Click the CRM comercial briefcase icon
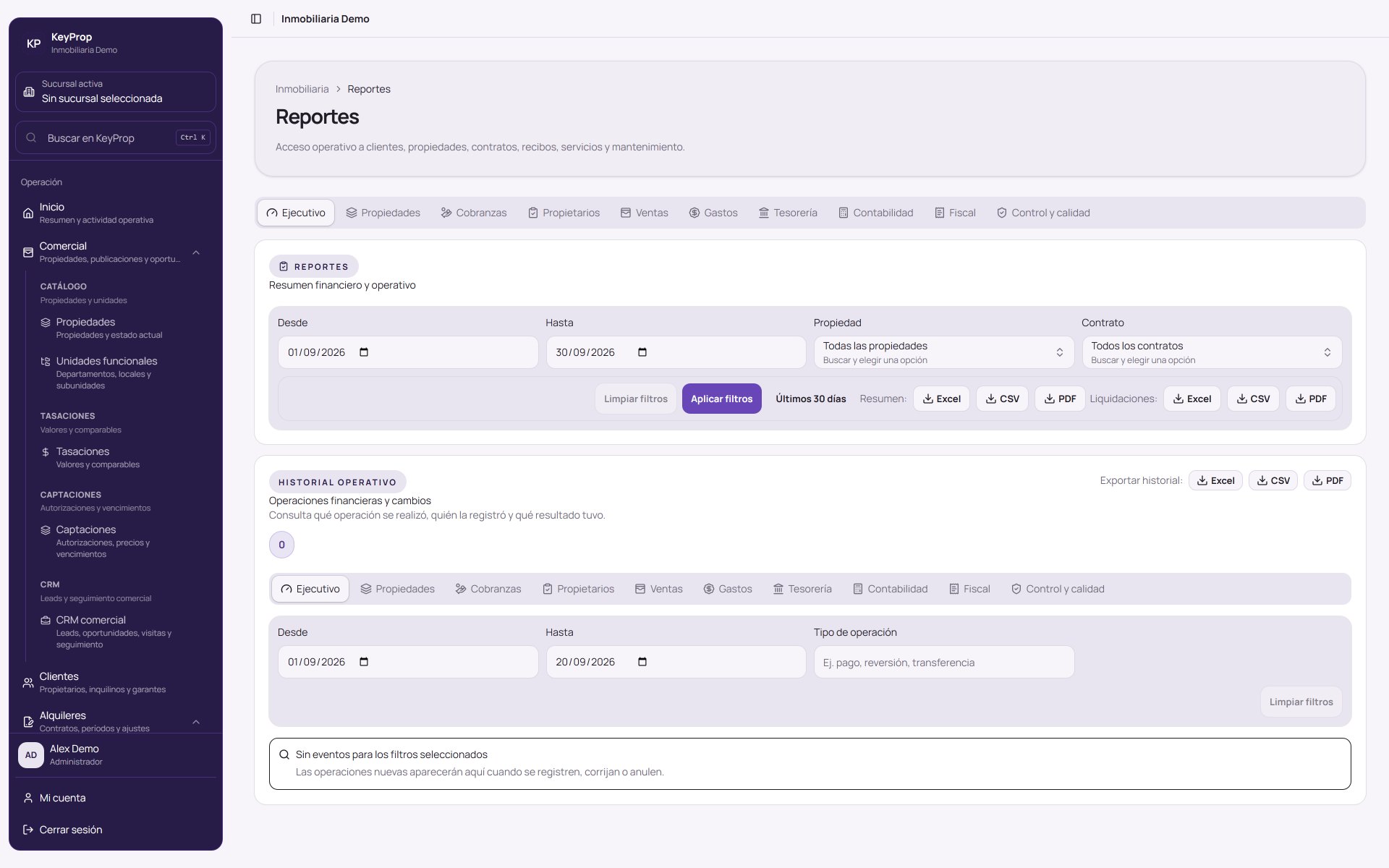 46,620
